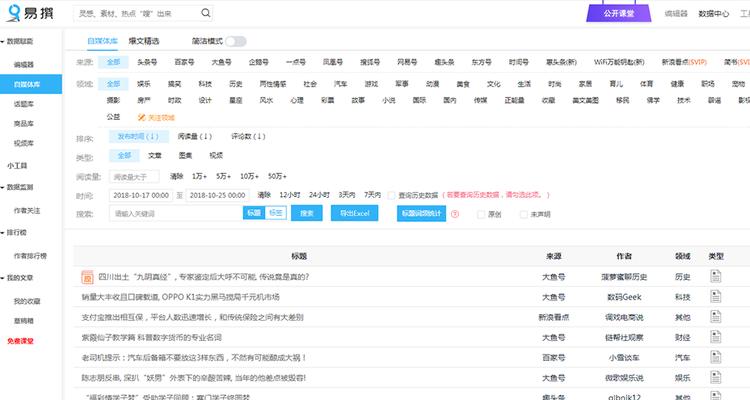
Task: Click the purple 公开课堂 banner button
Action: [x=618, y=13]
